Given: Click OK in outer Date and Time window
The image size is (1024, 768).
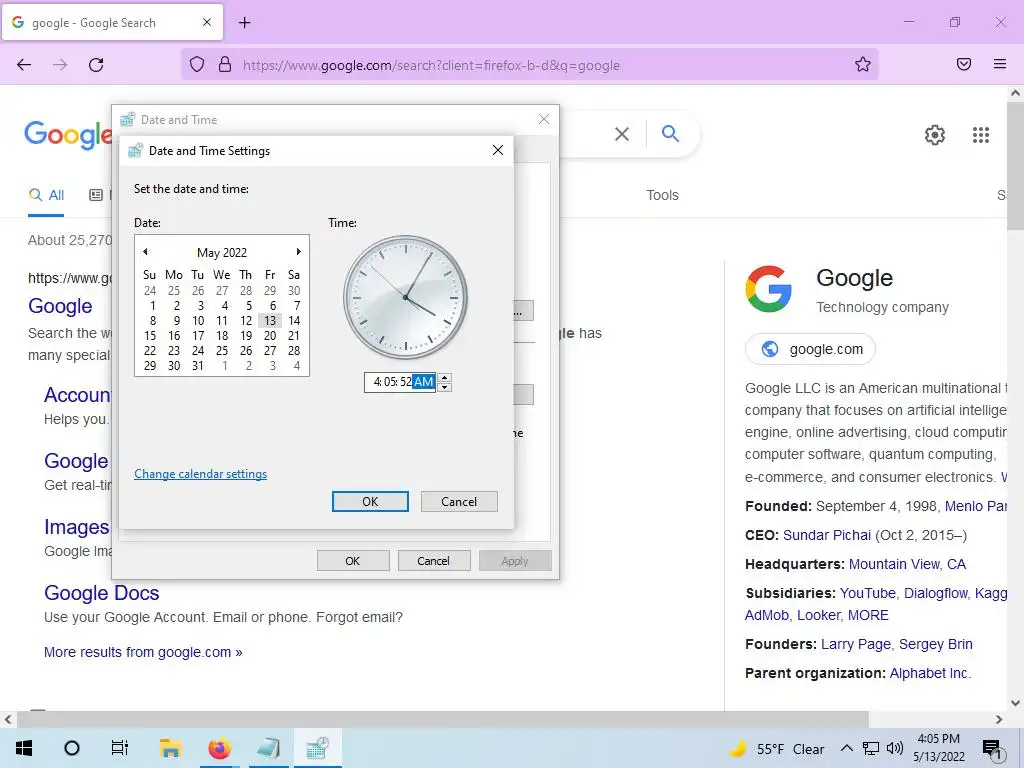Looking at the screenshot, I should 353,561.
